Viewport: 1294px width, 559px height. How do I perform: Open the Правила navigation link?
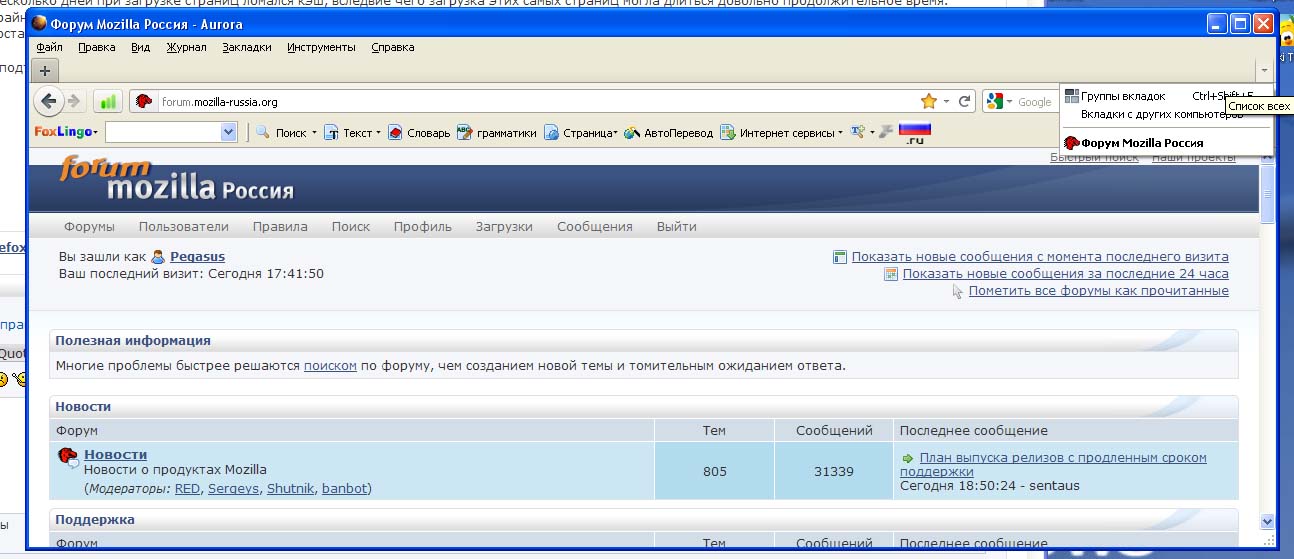pos(280,226)
